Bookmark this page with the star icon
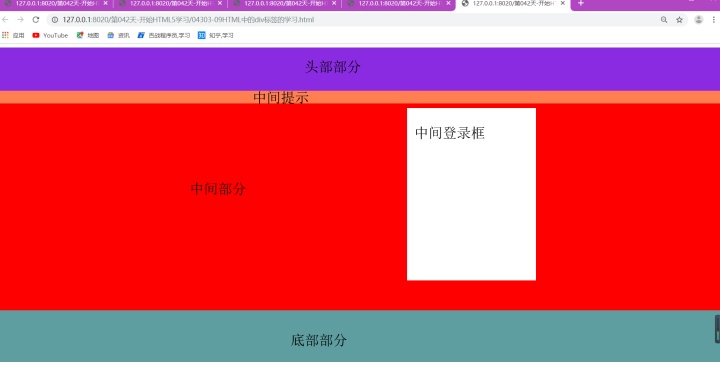Image resolution: width=720 pixels, height=380 pixels. (680, 20)
